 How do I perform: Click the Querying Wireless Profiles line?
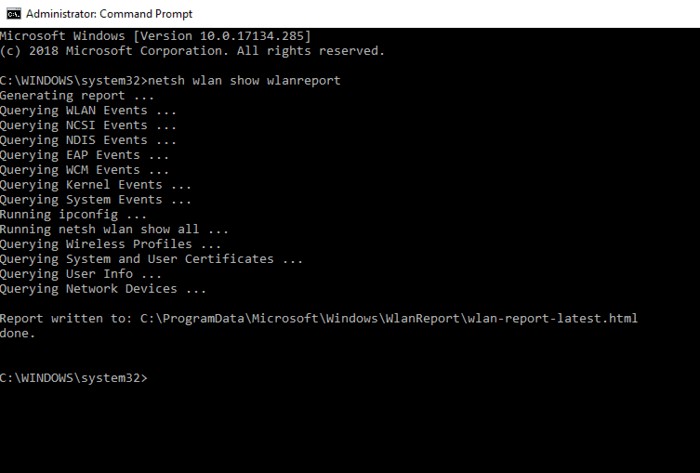coord(110,244)
